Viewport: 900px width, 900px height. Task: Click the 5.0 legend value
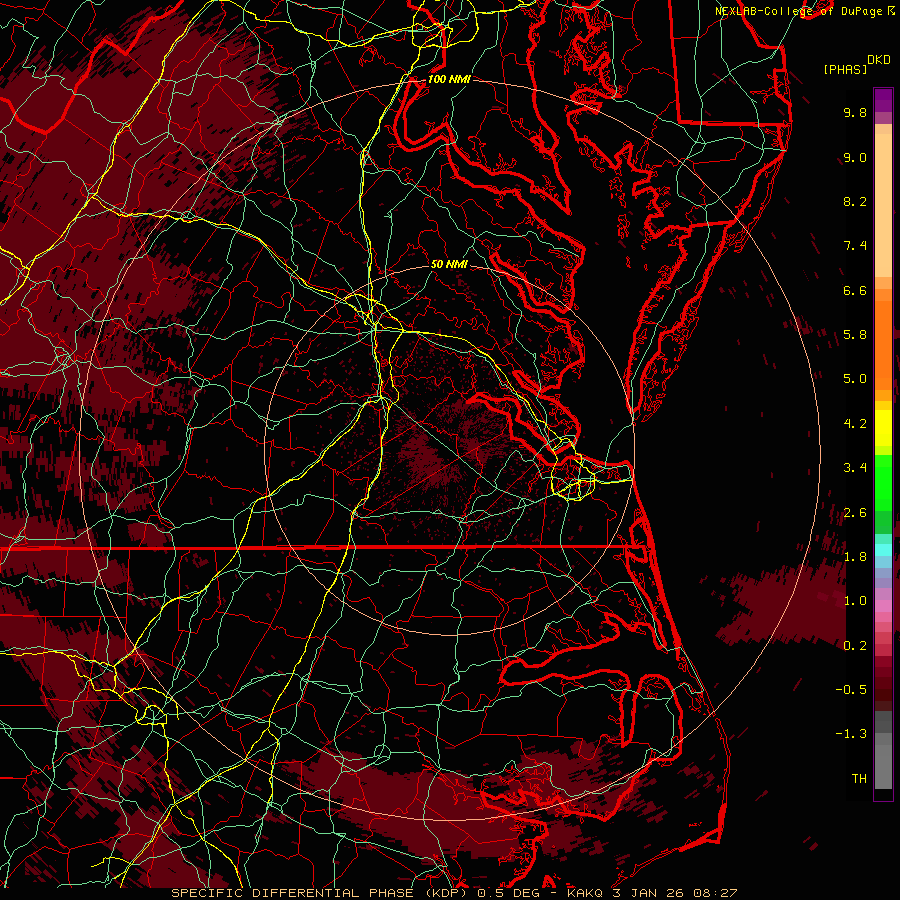click(x=855, y=379)
